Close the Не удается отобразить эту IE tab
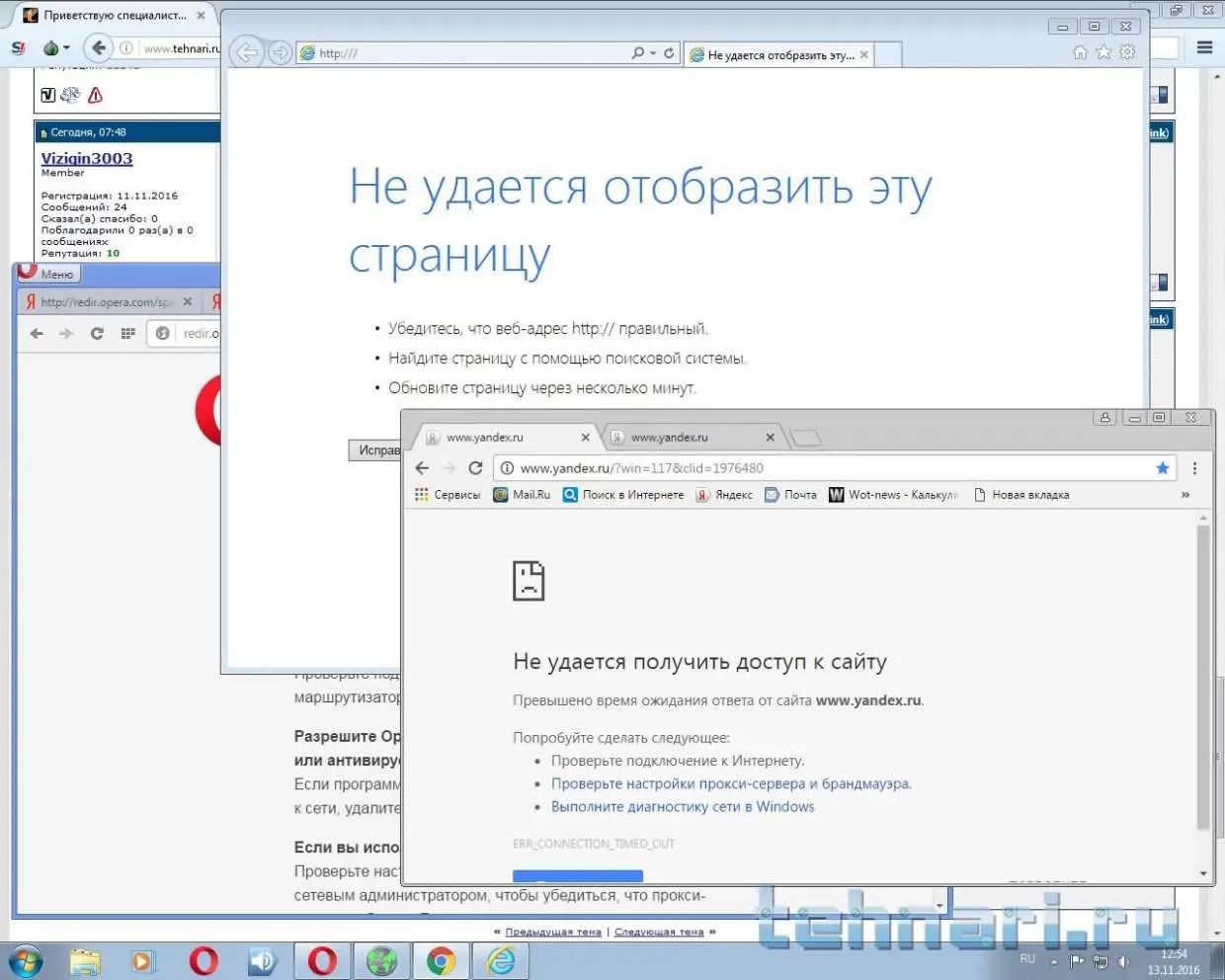The width and height of the screenshot is (1225, 980). coord(864,55)
